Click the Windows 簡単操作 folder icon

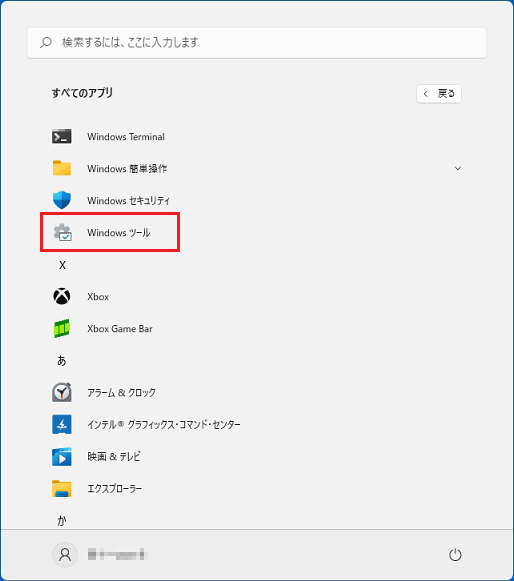[x=62, y=168]
